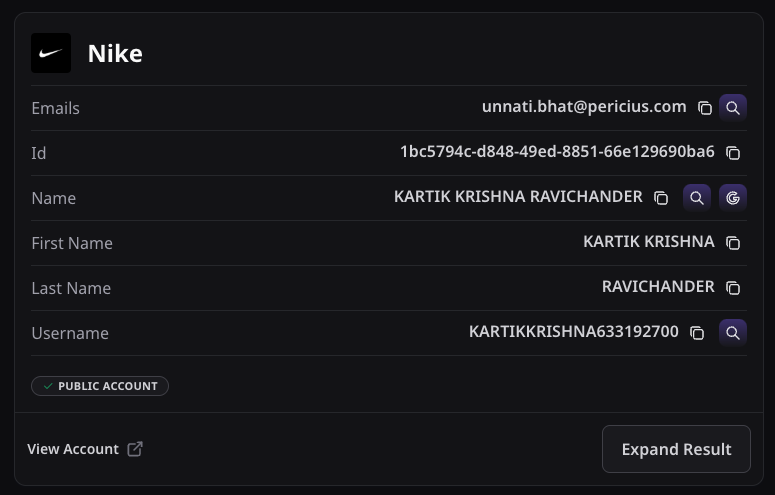Image resolution: width=775 pixels, height=495 pixels.
Task: Copy the Id value
Action: point(733,153)
